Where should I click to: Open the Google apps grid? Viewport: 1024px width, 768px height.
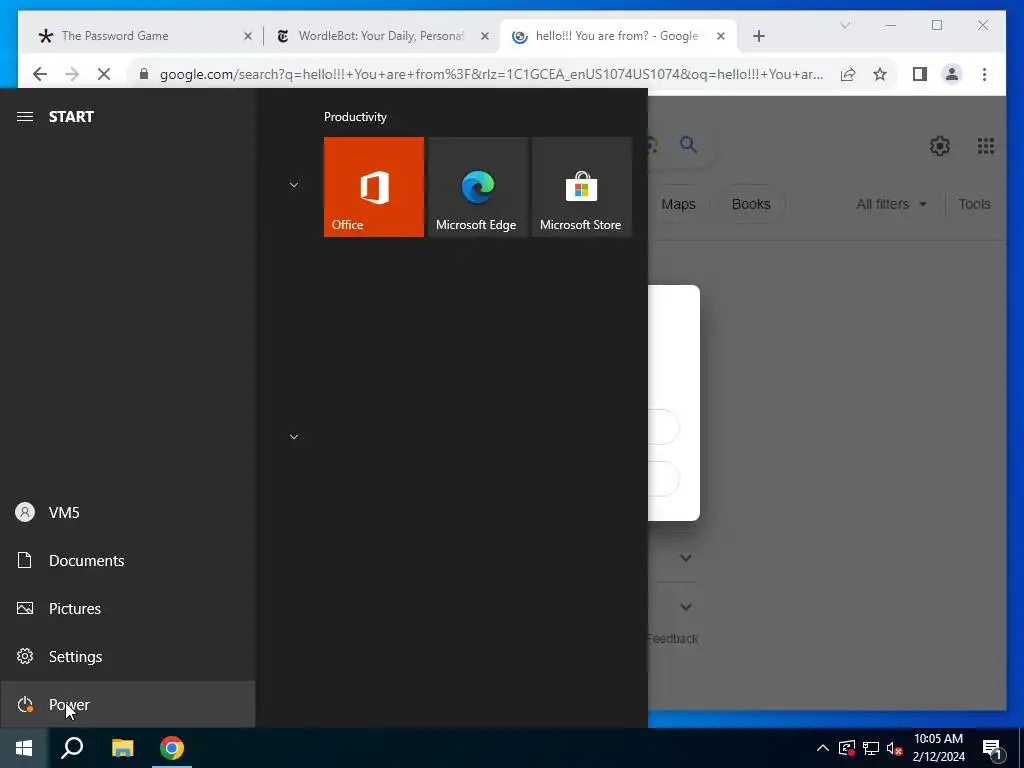[x=985, y=146]
